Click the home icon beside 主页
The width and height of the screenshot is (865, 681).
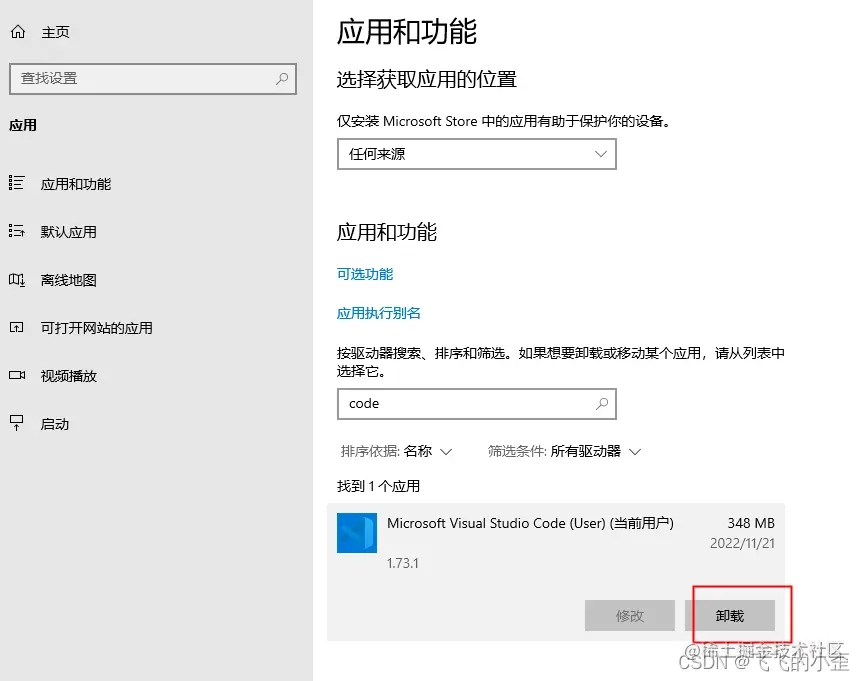(18, 32)
